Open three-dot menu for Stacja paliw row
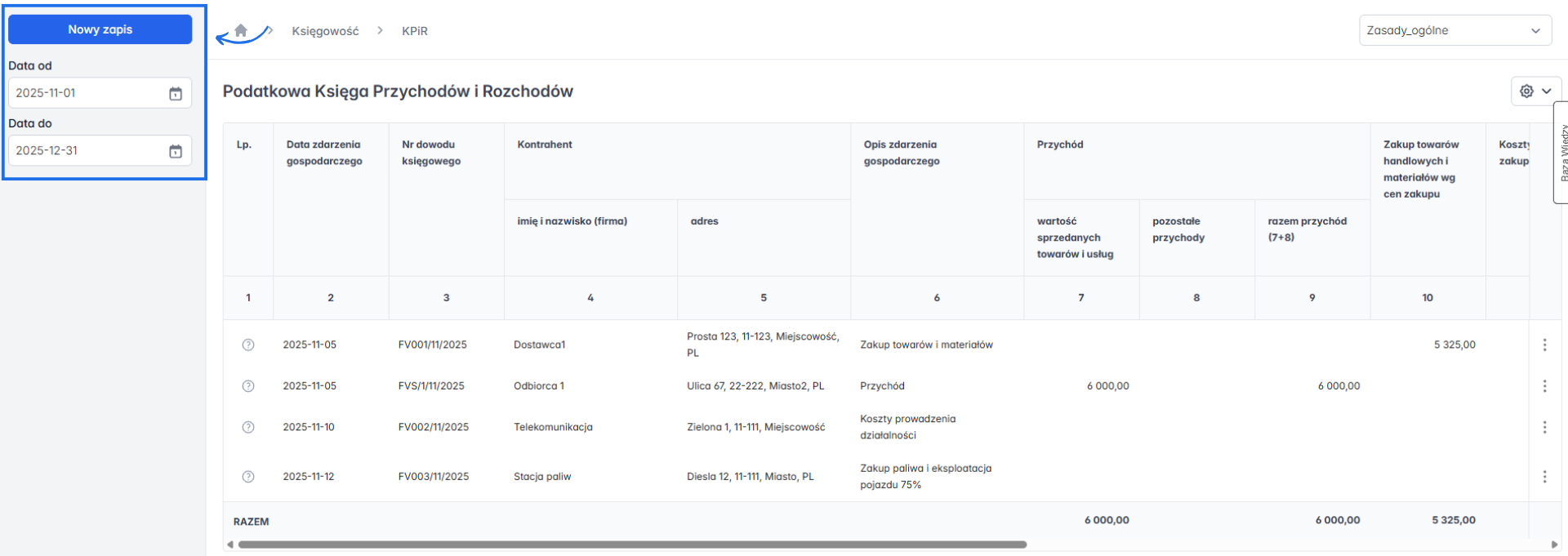Viewport: 1568px width, 556px height. click(x=1544, y=477)
